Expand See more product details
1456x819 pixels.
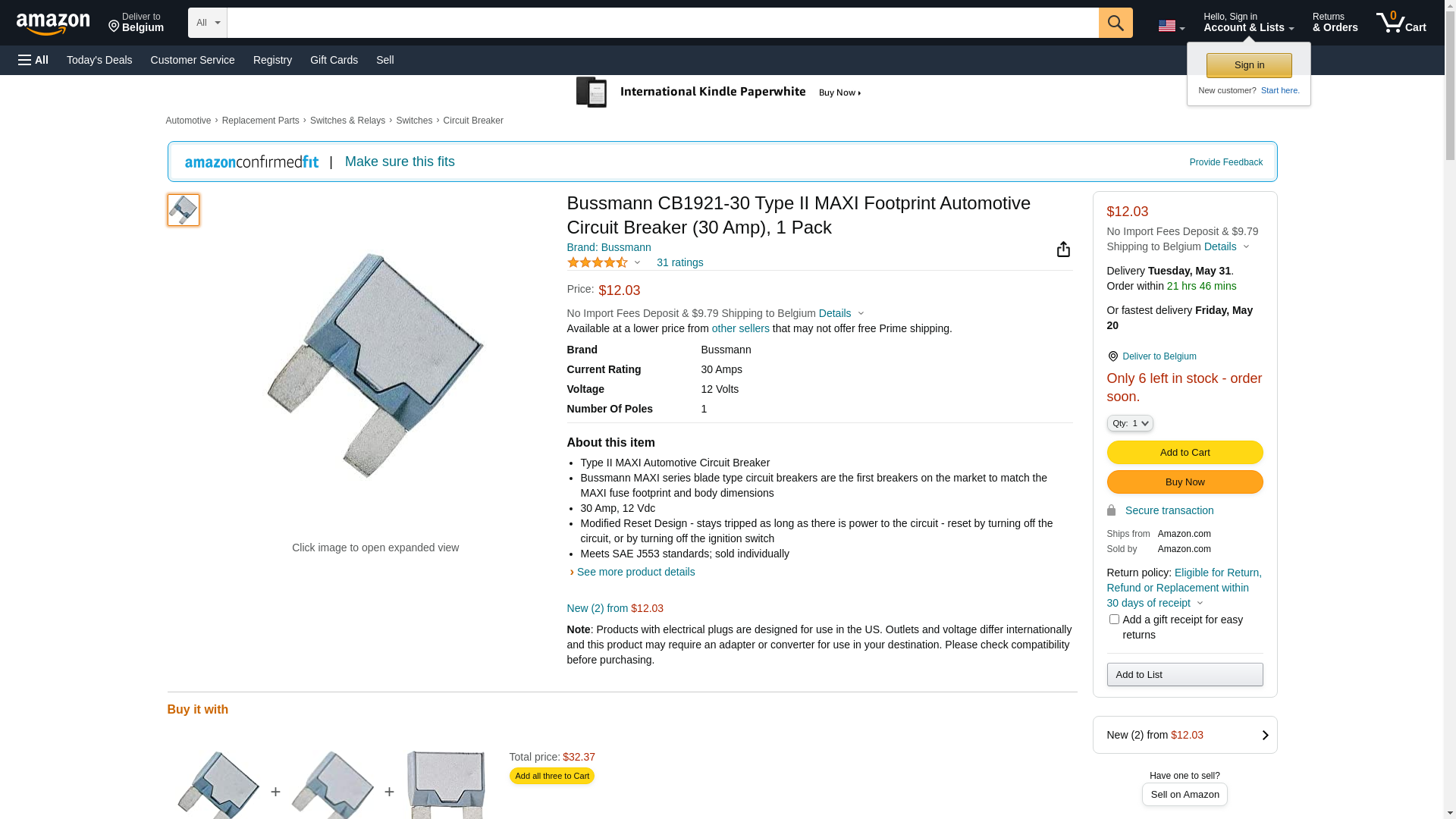click(x=635, y=572)
